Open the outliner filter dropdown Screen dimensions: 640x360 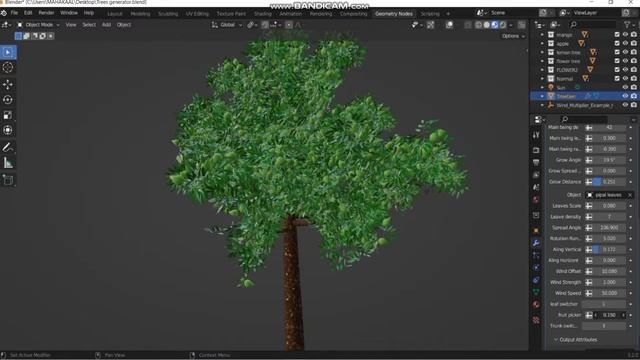[629, 25]
